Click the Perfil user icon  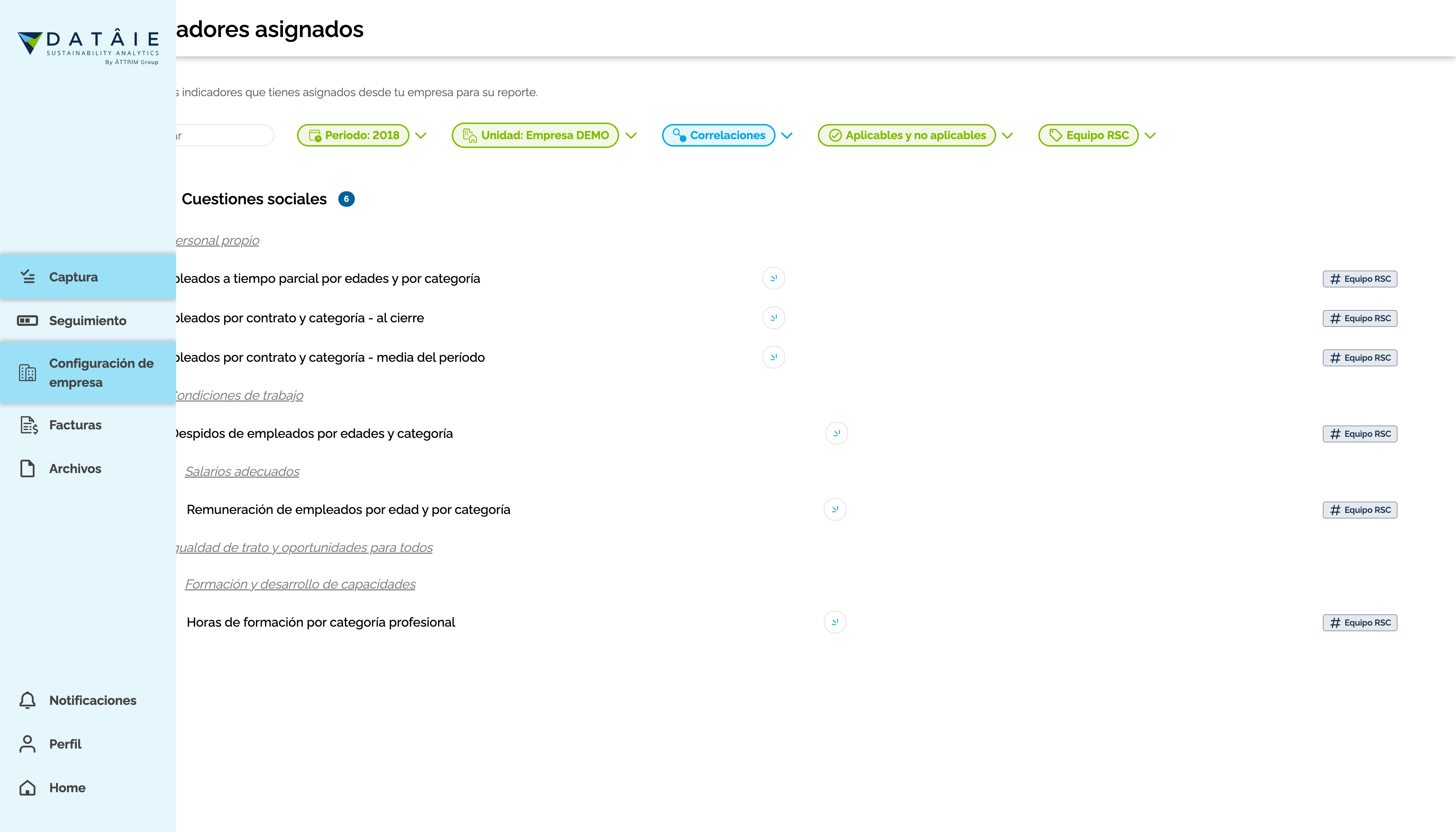pos(27,744)
